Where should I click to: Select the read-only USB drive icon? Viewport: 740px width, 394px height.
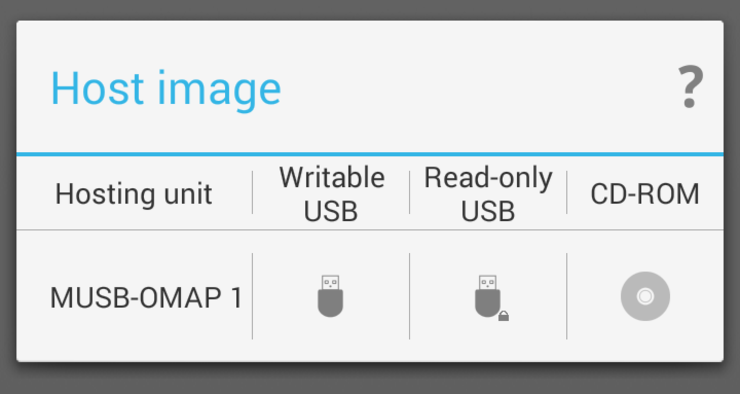491,298
